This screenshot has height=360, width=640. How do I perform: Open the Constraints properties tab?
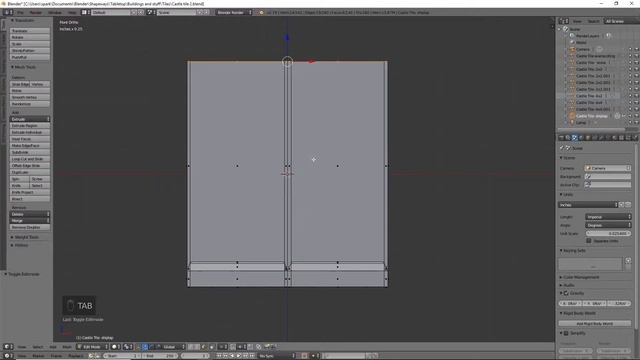(594, 138)
